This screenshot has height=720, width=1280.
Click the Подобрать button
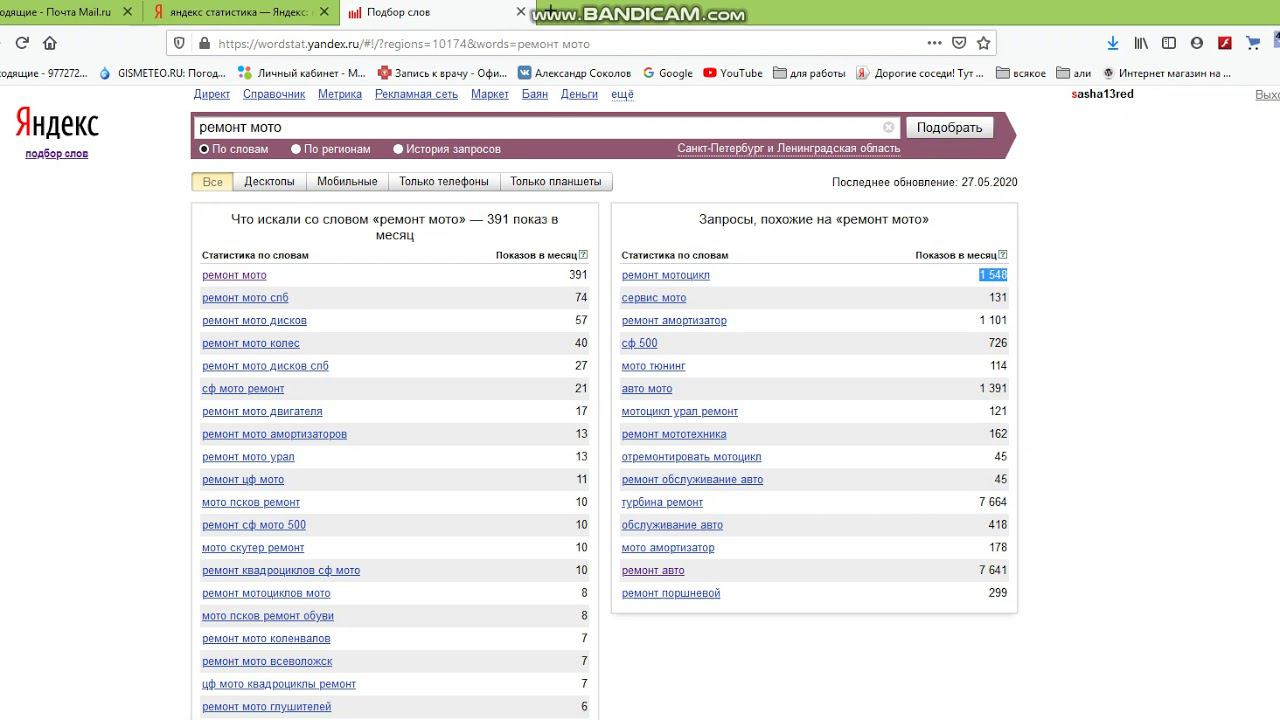tap(950, 127)
